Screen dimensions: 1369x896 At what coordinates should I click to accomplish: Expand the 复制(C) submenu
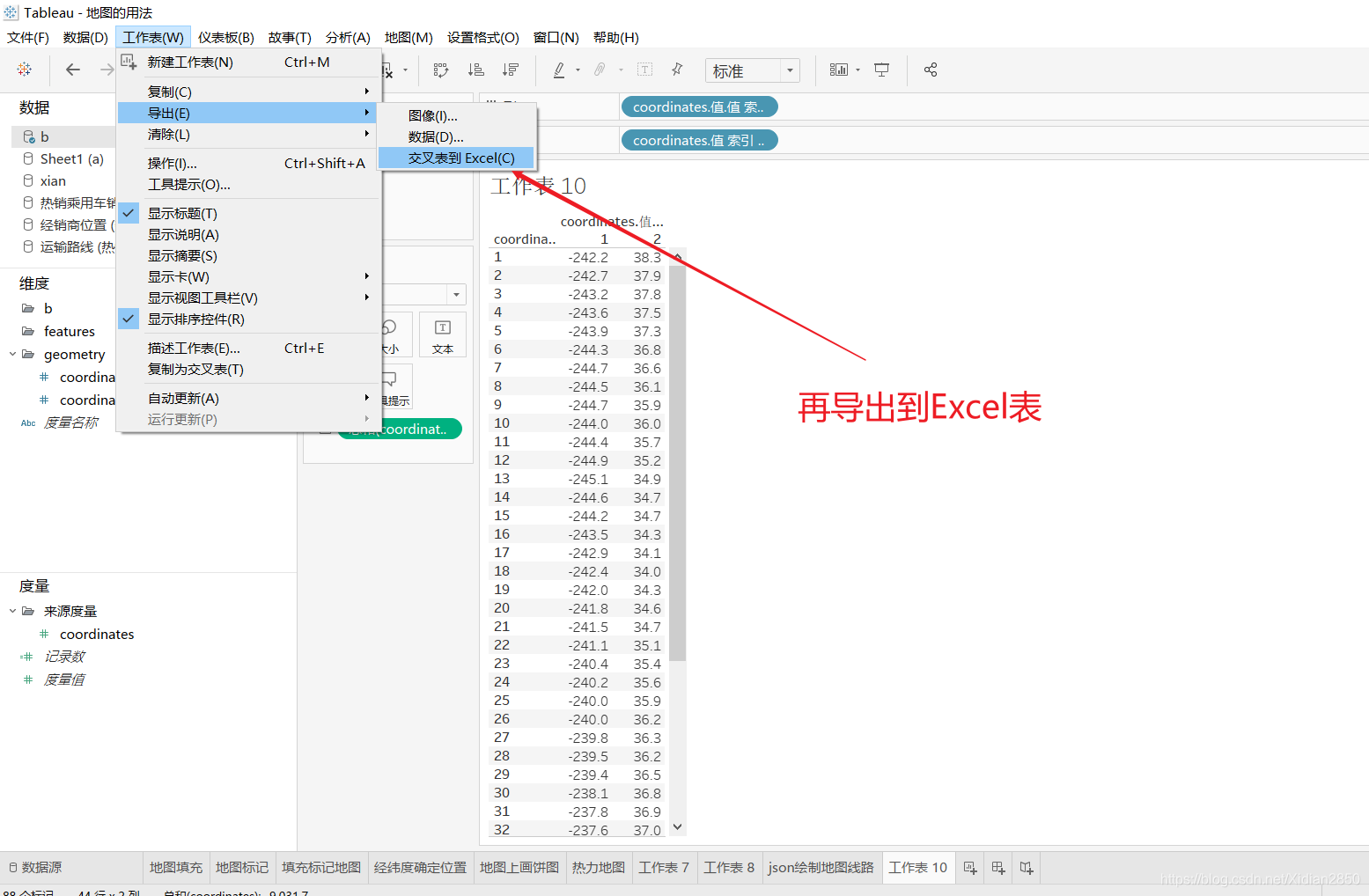tap(249, 92)
